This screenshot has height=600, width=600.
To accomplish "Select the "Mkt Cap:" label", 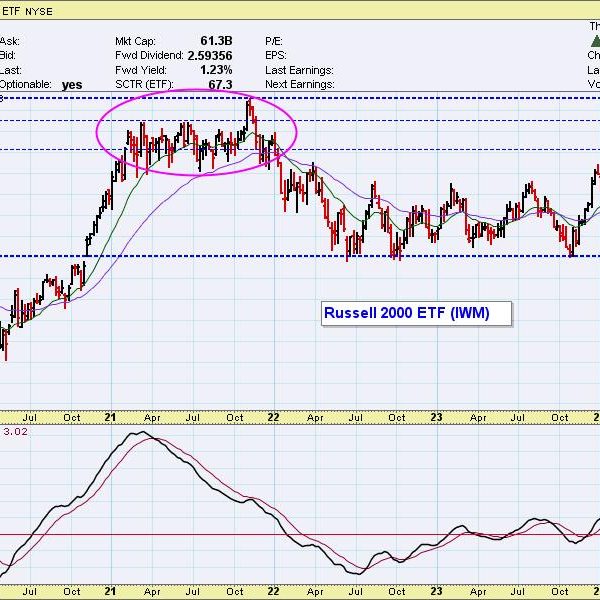I will pos(135,41).
